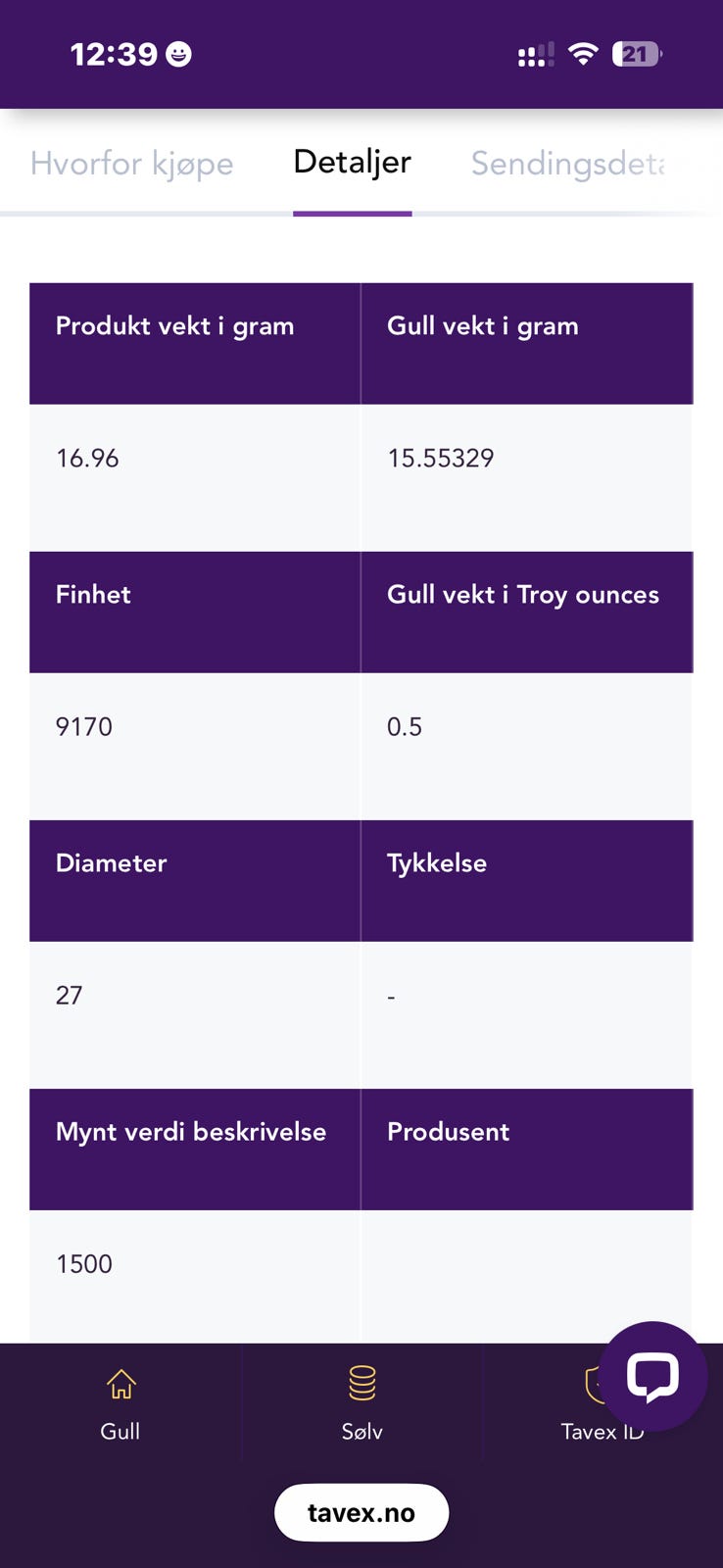This screenshot has height=1568, width=723.
Task: Tap the Gull home icon
Action: click(x=120, y=1384)
